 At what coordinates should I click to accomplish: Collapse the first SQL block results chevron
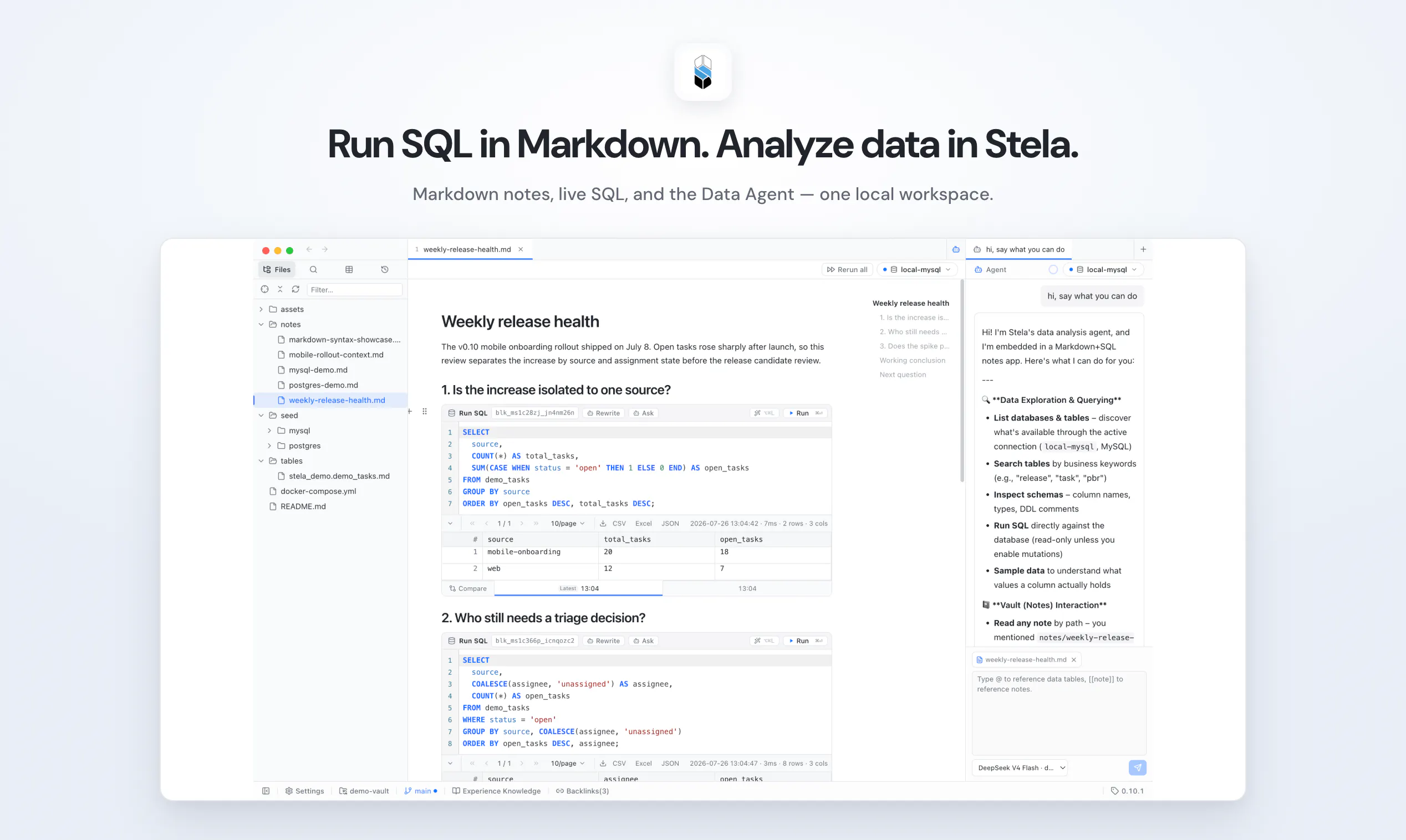[x=450, y=524]
